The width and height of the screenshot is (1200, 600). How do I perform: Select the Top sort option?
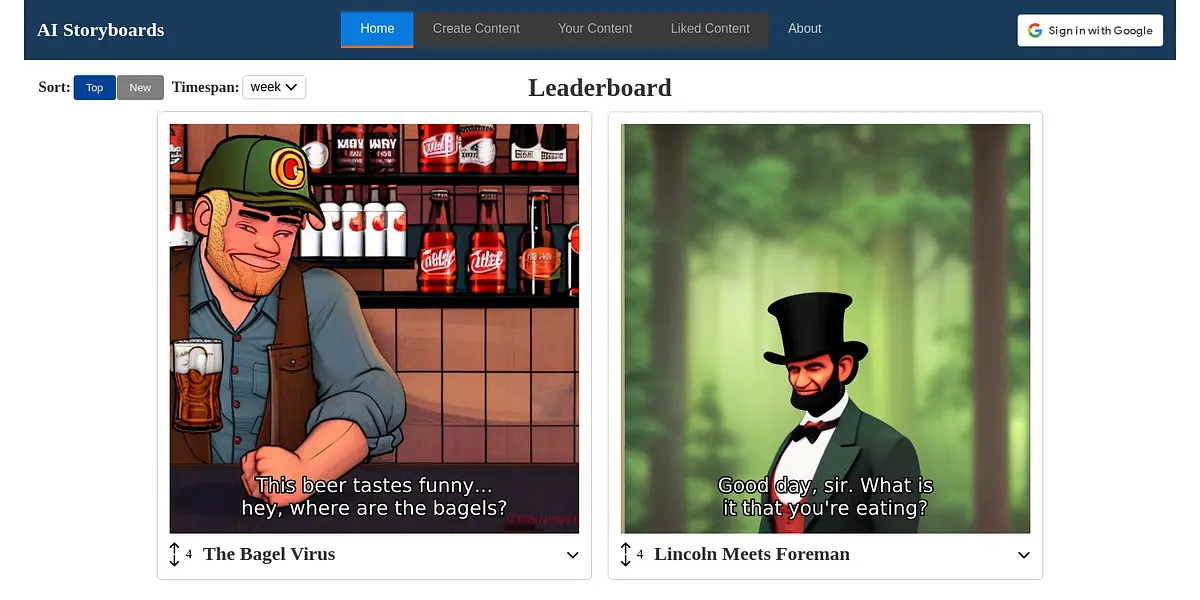[x=95, y=88]
